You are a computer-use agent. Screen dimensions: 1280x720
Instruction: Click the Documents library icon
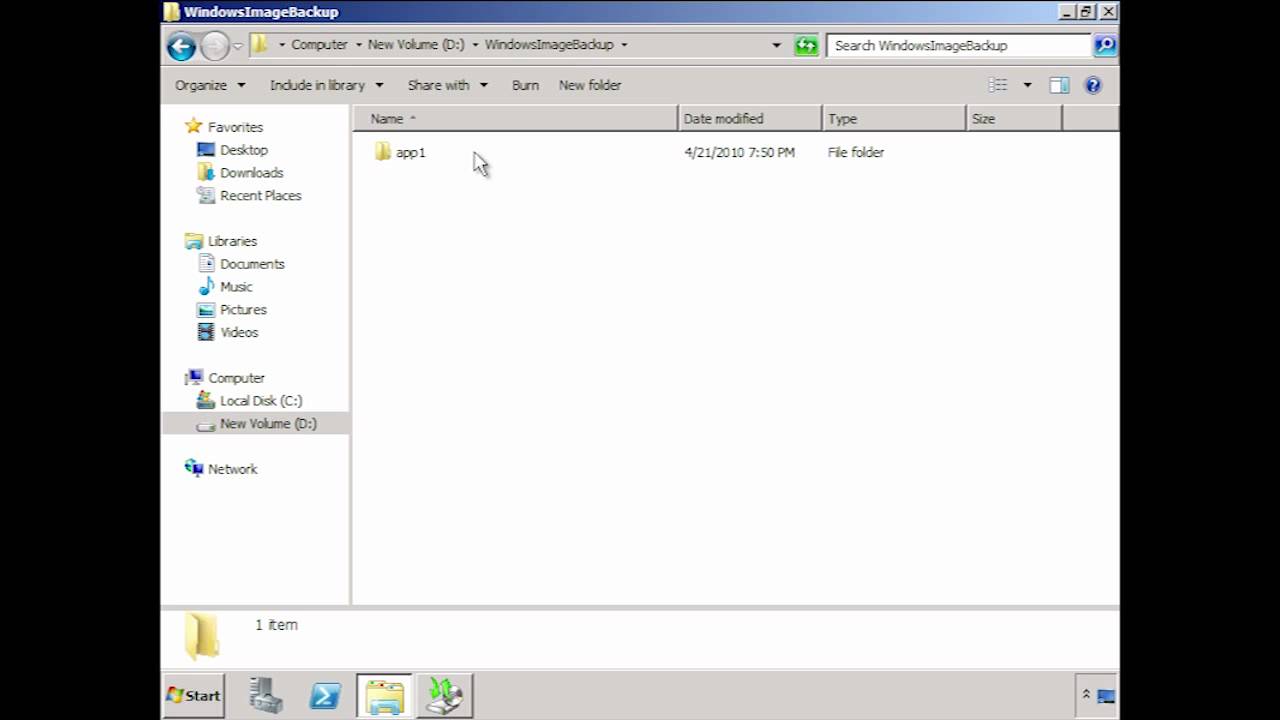tap(206, 263)
